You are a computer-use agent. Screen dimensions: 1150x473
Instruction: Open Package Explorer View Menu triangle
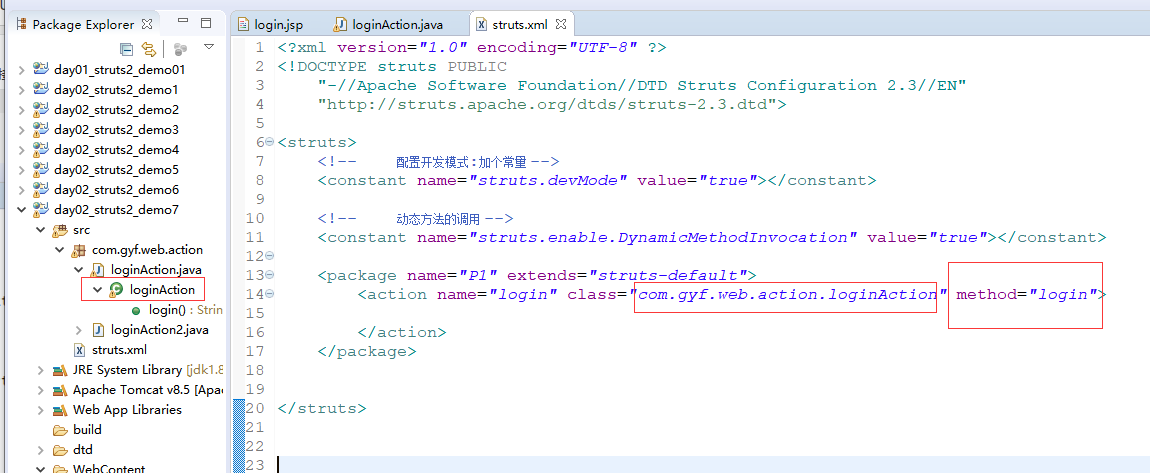208,47
